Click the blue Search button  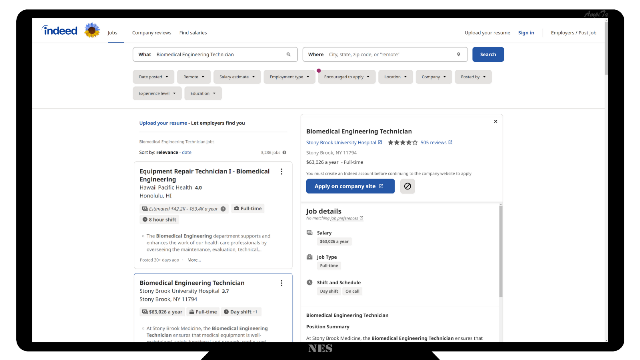coord(488,54)
